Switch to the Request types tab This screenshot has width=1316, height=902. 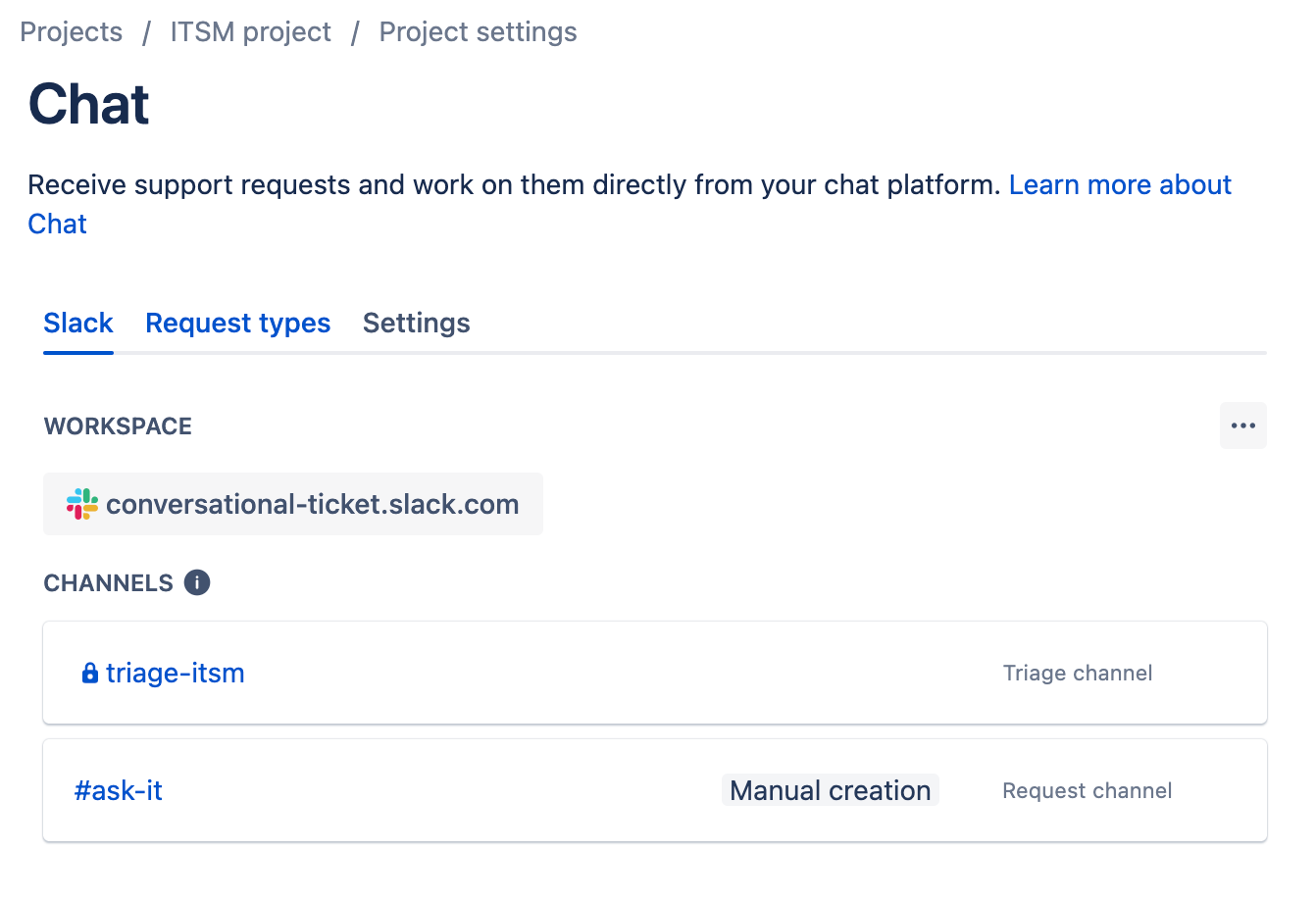point(237,323)
